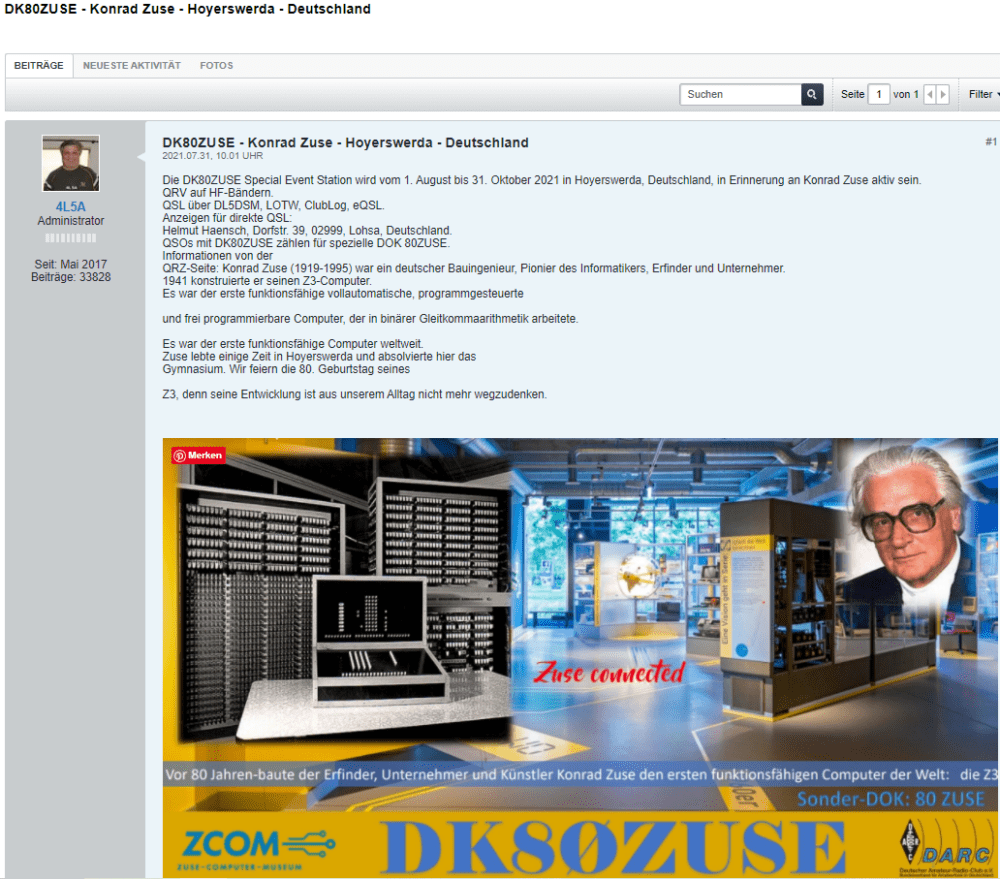Open the Filter dropdown
The width and height of the screenshot is (1000, 879).
click(x=983, y=94)
